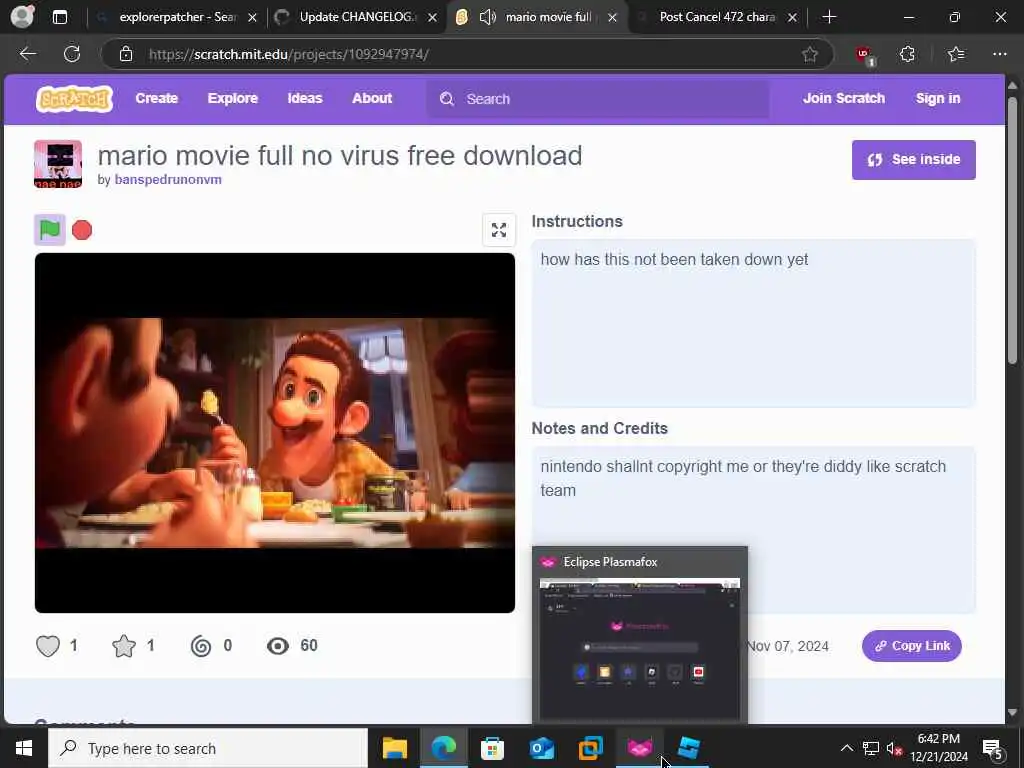Click Eclipse Plasmafox taskbar icon
1024x768 pixels.
click(639, 748)
